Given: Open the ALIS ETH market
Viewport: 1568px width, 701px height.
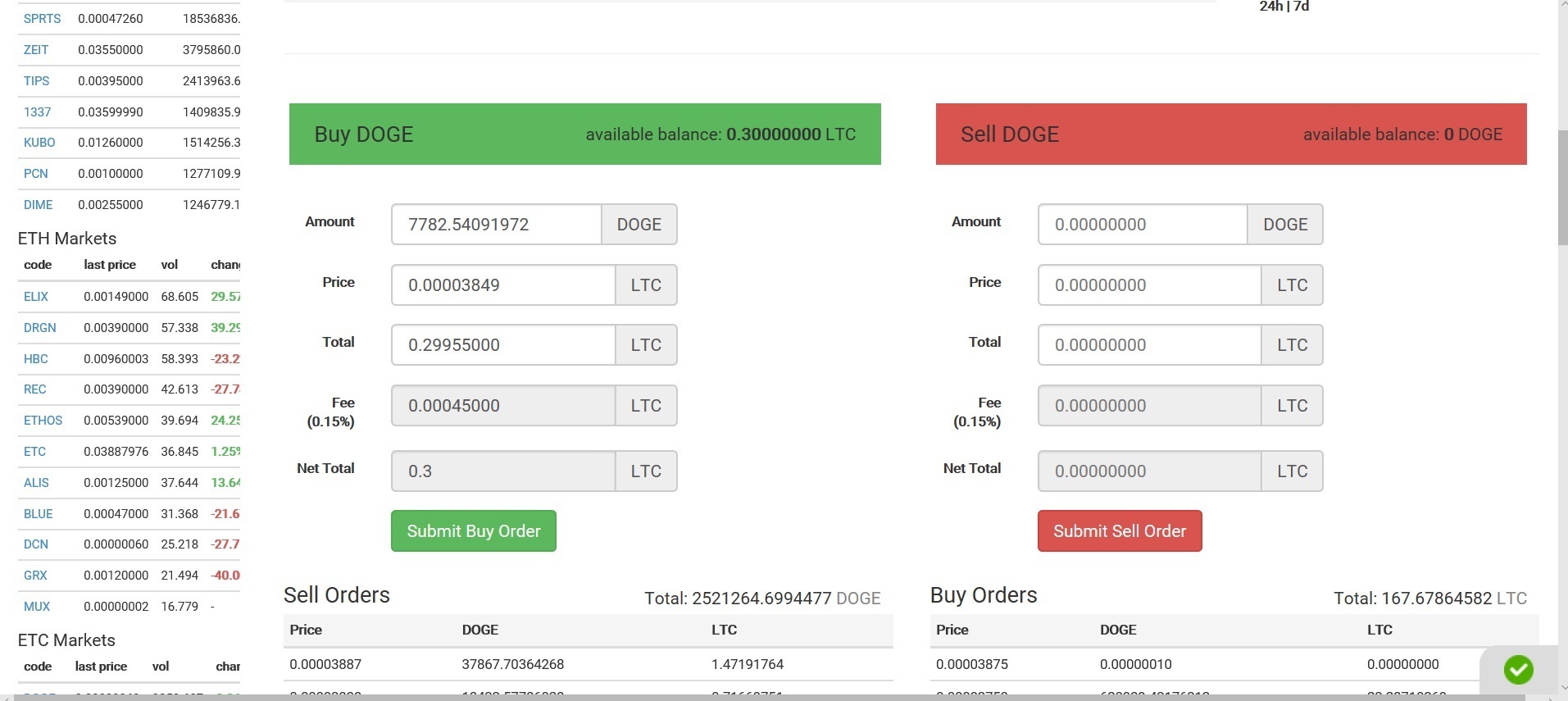Looking at the screenshot, I should 36,482.
